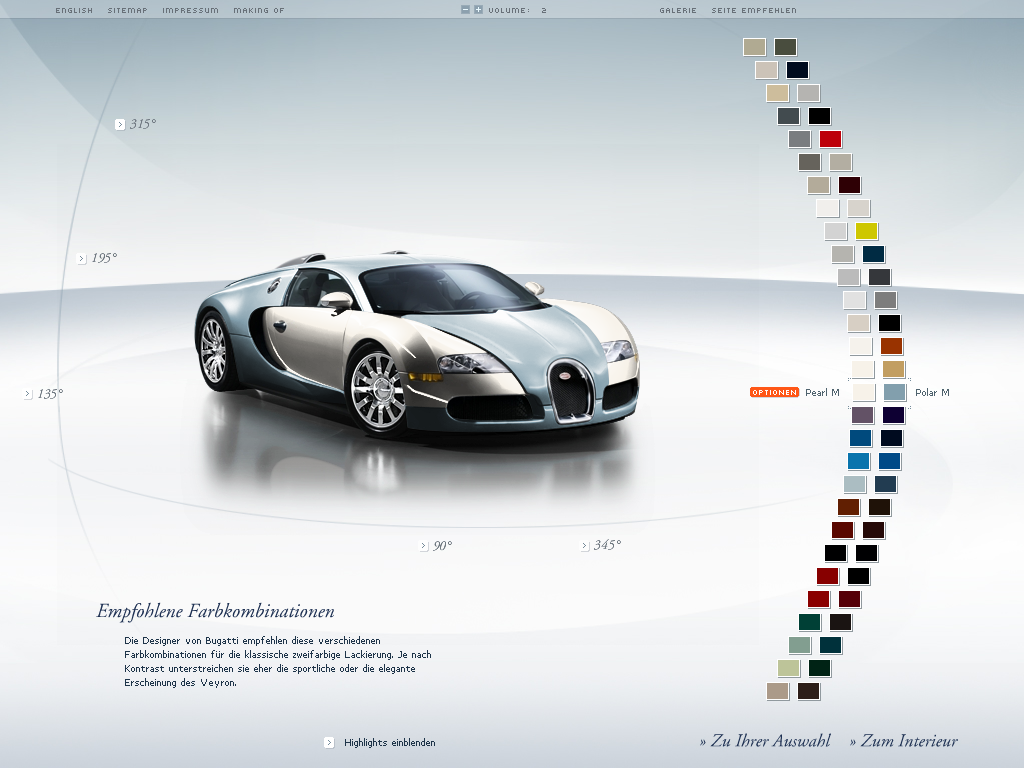Open the orange Optionen button
Image resolution: width=1024 pixels, height=768 pixels.
[x=774, y=393]
